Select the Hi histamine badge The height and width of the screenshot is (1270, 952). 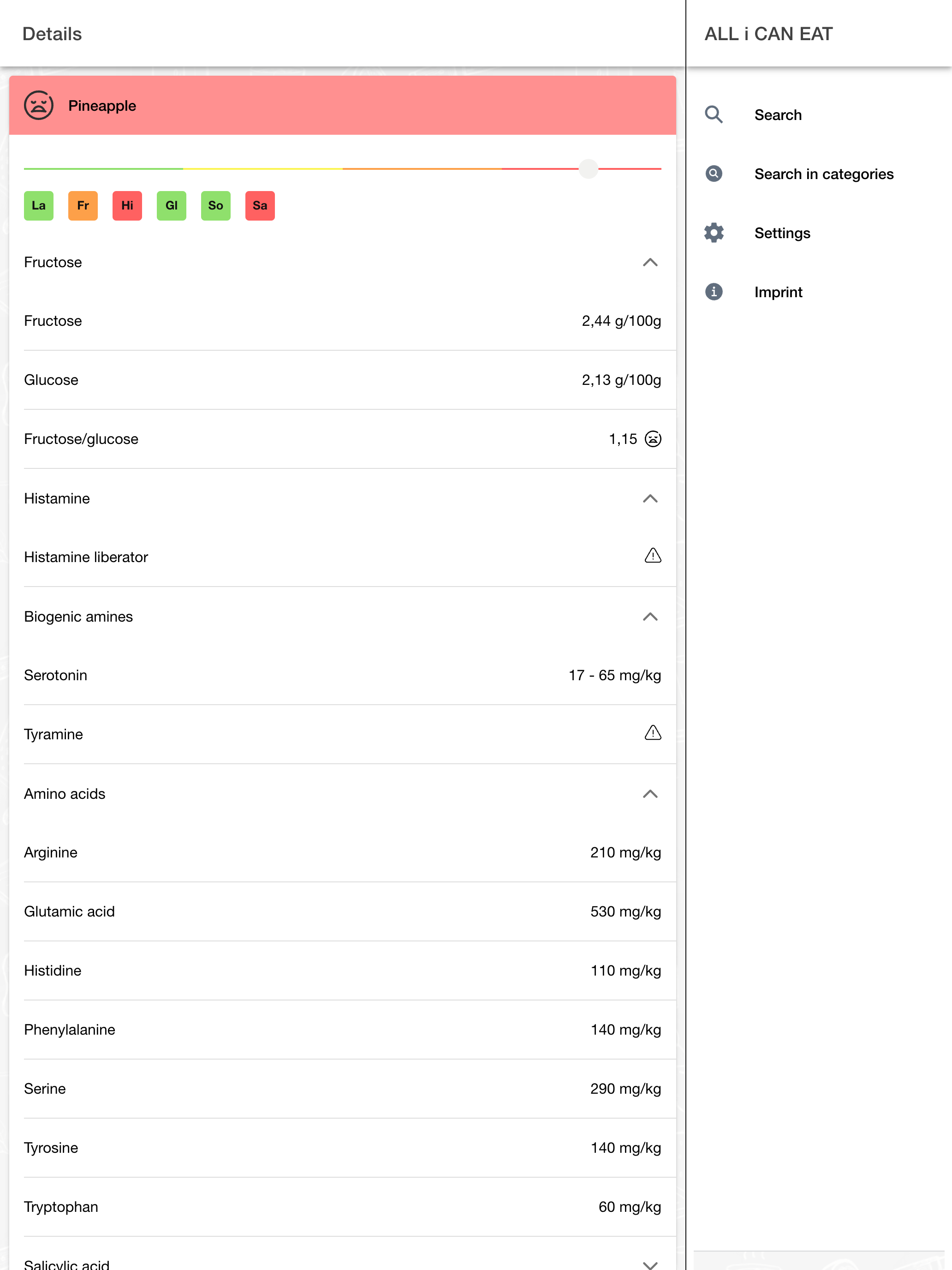point(127,205)
